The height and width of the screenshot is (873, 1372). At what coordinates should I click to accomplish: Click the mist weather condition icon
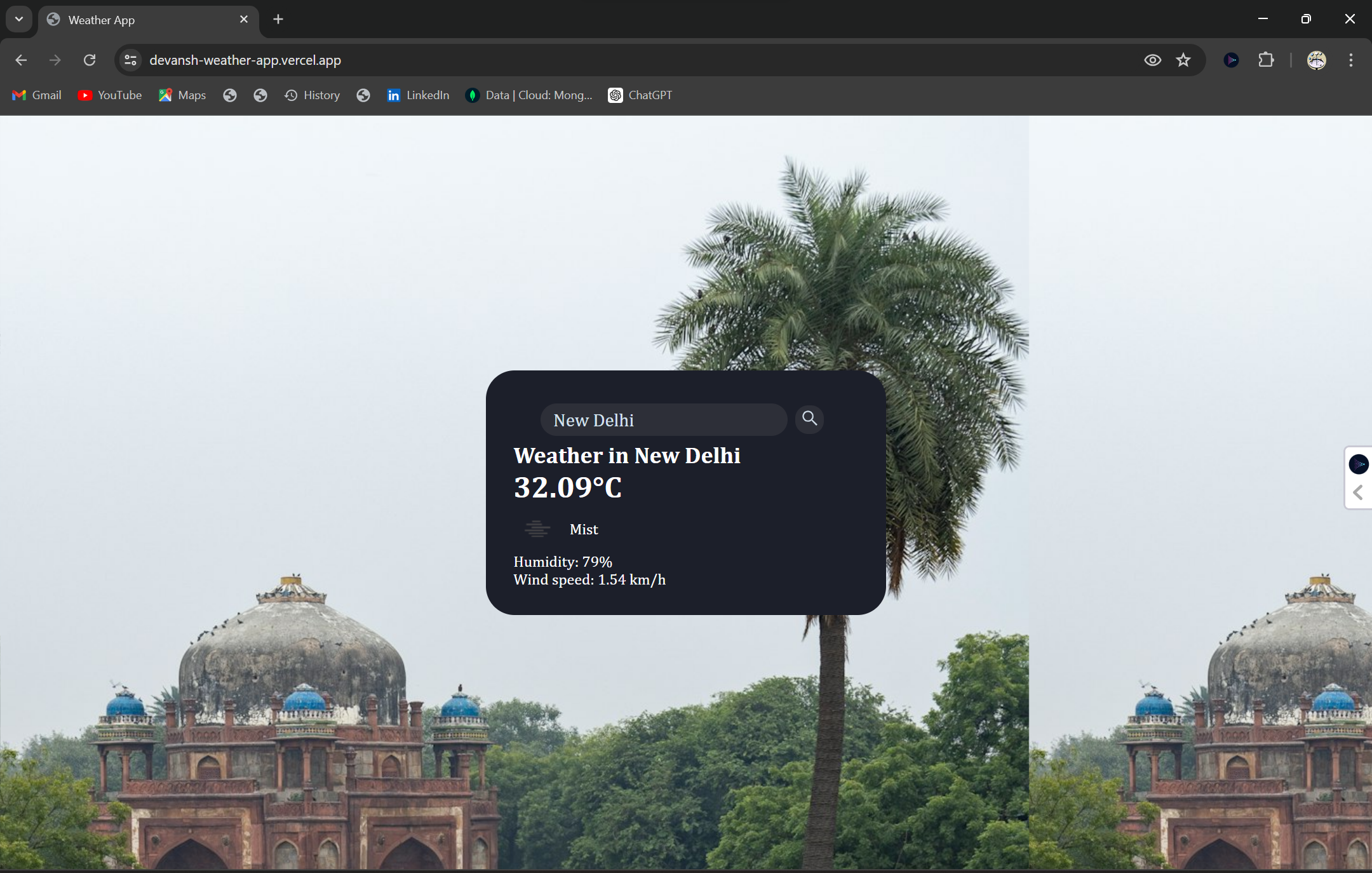click(537, 529)
